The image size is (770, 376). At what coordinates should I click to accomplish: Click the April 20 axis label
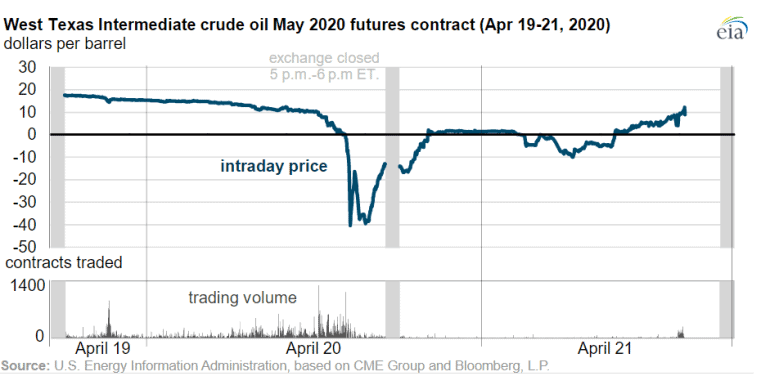coord(313,349)
